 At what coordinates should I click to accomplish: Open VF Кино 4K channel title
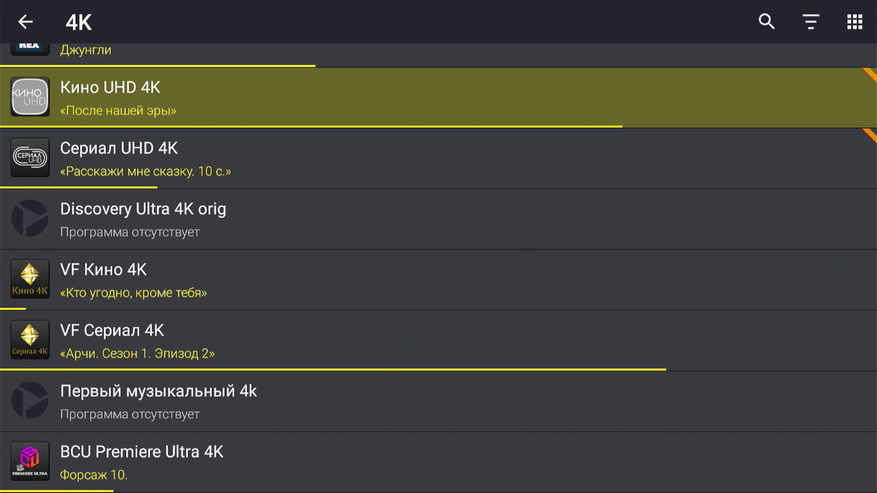point(103,270)
